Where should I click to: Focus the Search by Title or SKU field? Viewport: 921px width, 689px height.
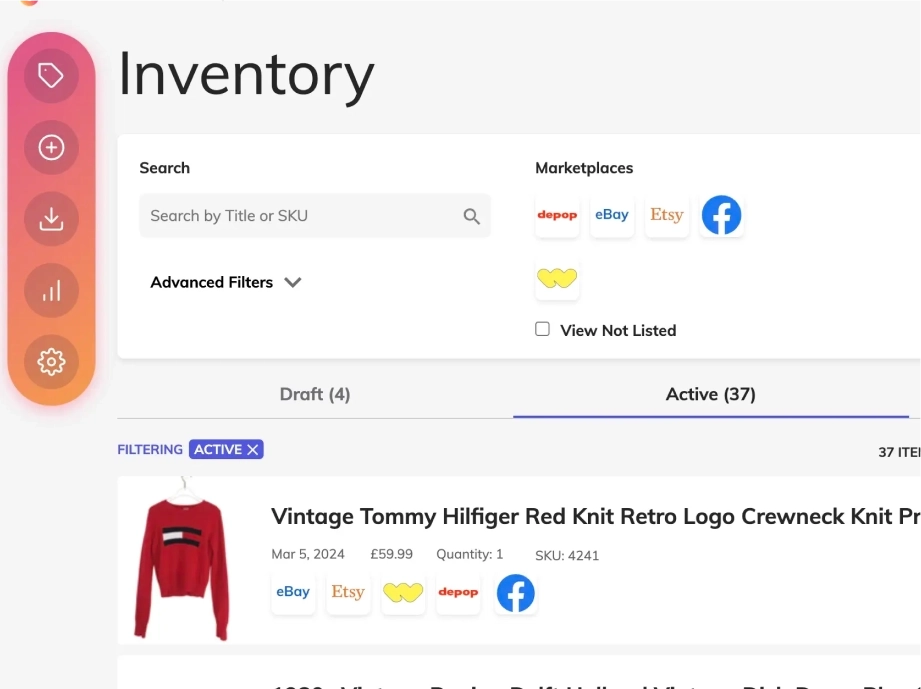(315, 216)
